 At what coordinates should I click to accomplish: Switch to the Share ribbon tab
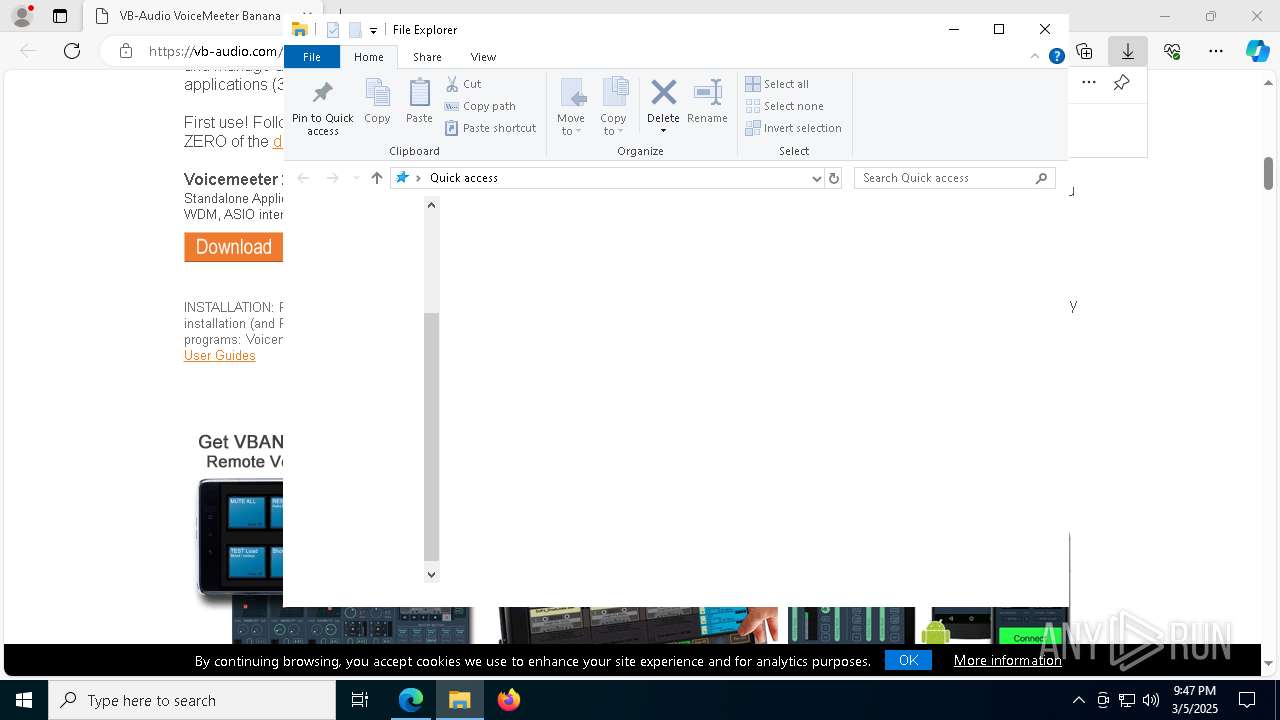(x=427, y=57)
